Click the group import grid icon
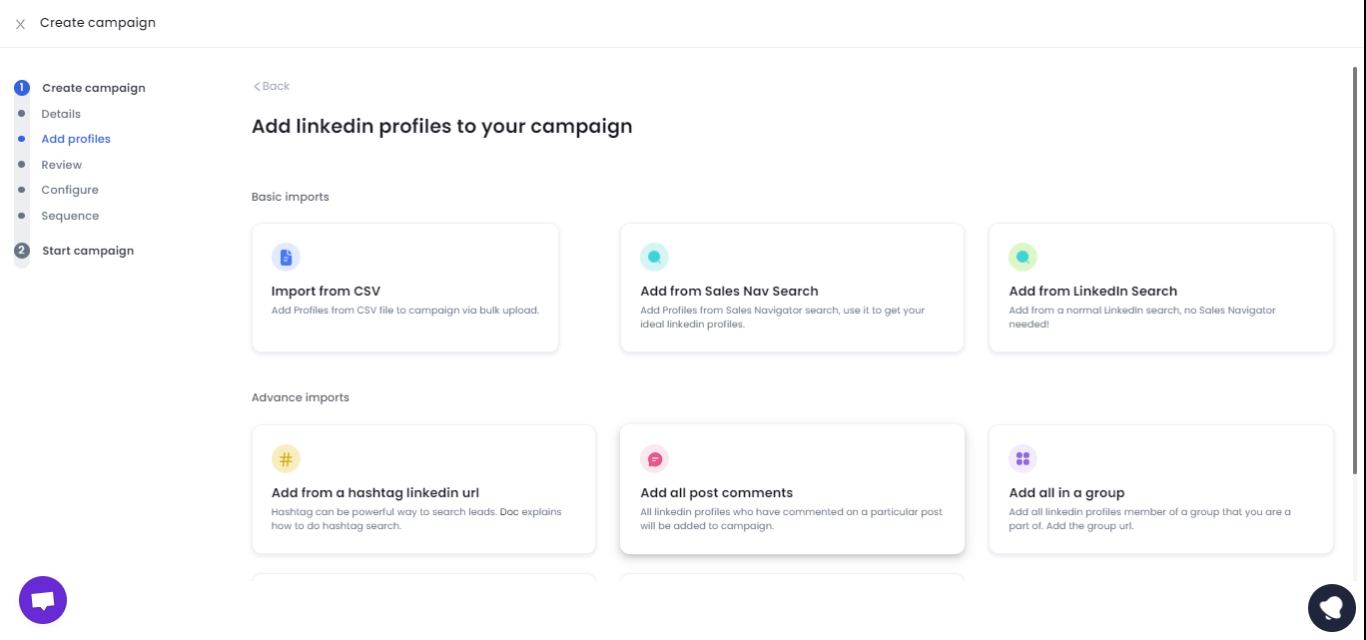This screenshot has height=640, width=1366. click(x=1023, y=458)
